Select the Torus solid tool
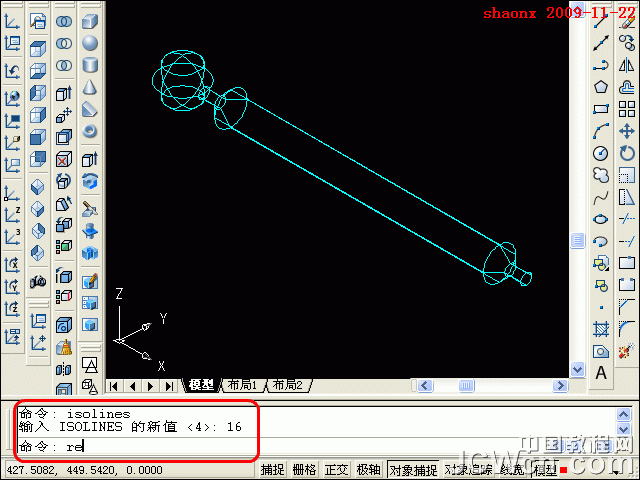 pyautogui.click(x=89, y=131)
